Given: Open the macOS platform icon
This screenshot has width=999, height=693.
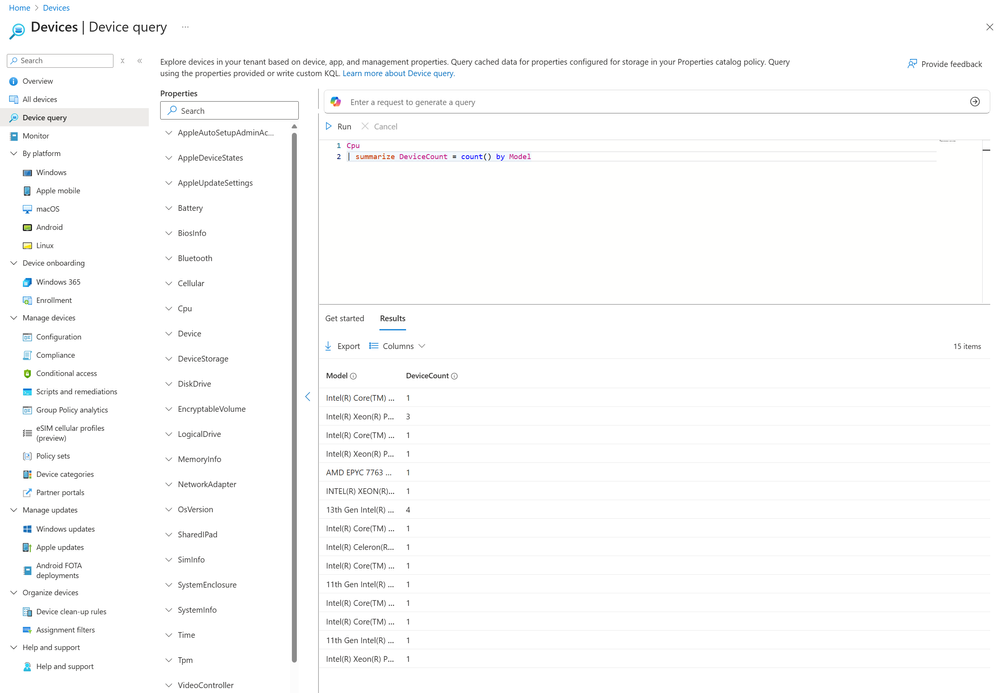Looking at the screenshot, I should [x=27, y=209].
